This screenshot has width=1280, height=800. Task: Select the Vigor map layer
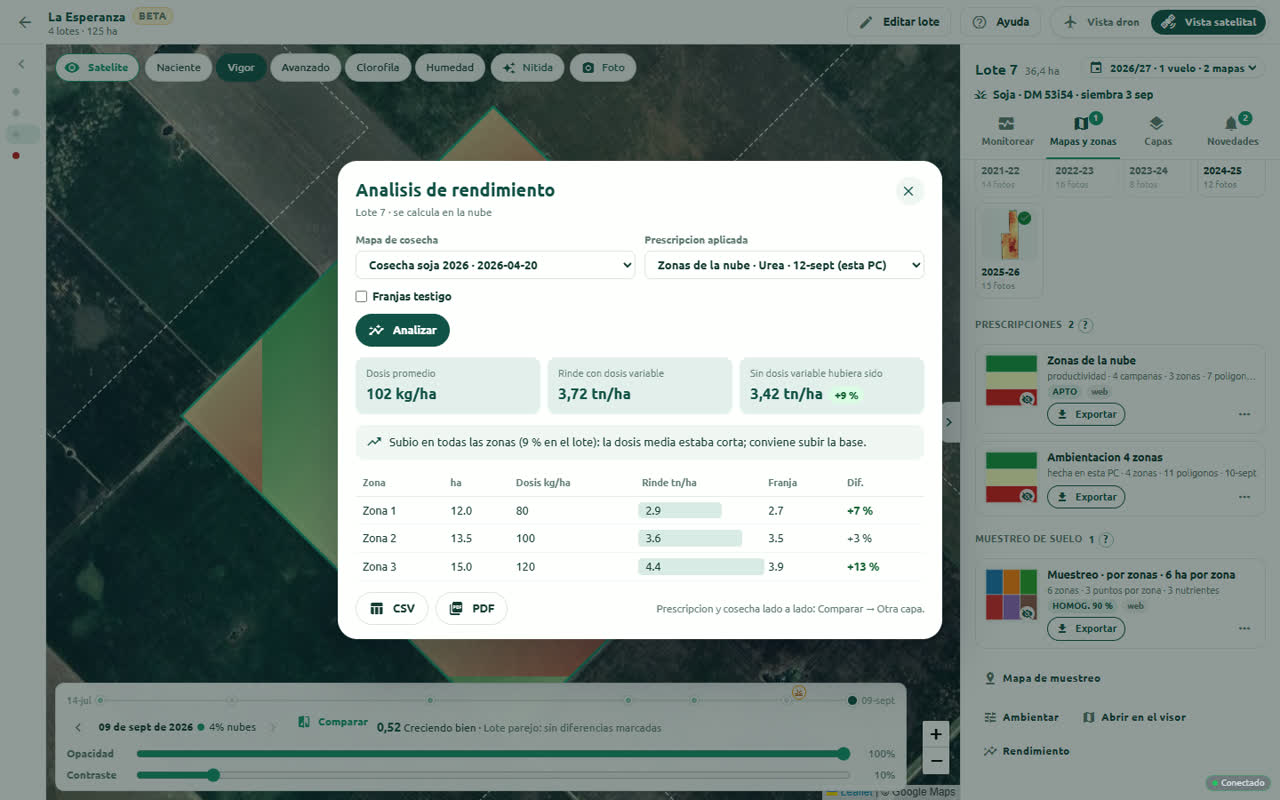tap(241, 68)
